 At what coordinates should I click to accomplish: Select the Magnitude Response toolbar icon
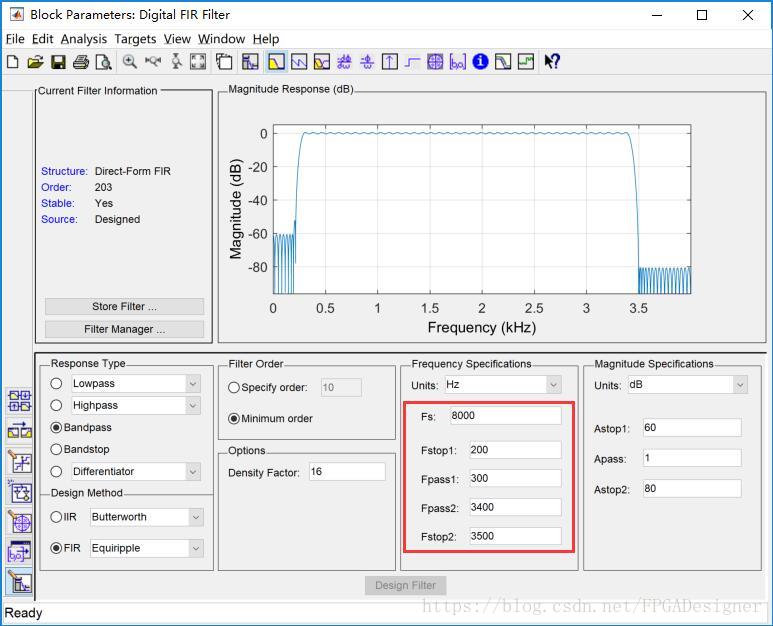tap(276, 62)
